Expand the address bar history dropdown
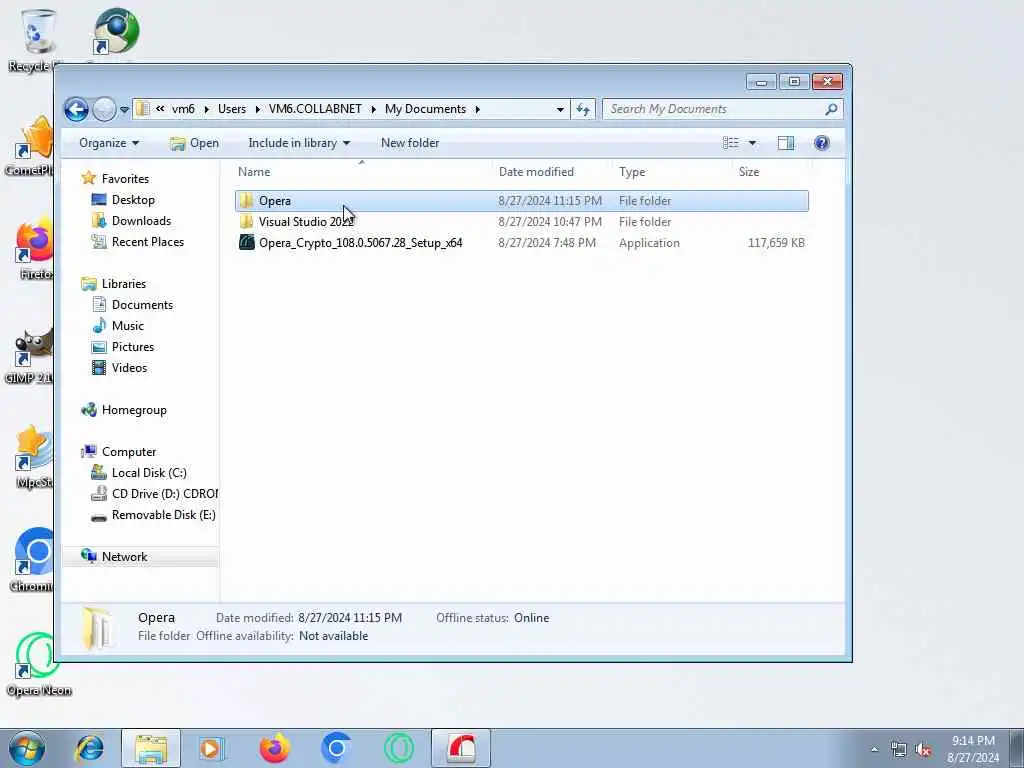1024x768 pixels. point(560,110)
